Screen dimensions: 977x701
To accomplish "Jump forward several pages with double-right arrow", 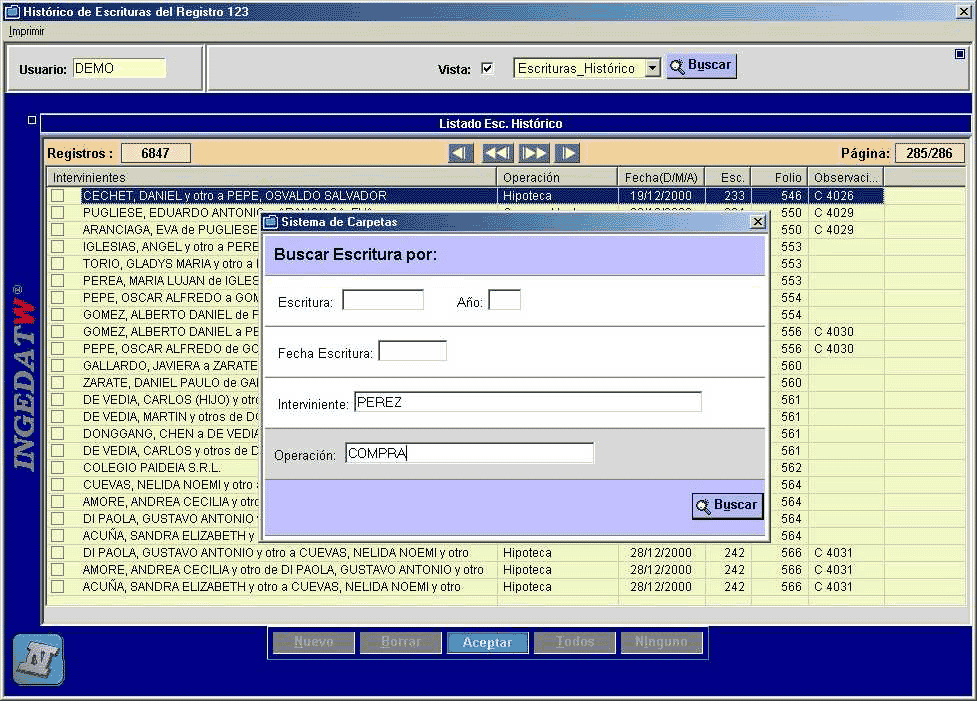I will coord(534,153).
